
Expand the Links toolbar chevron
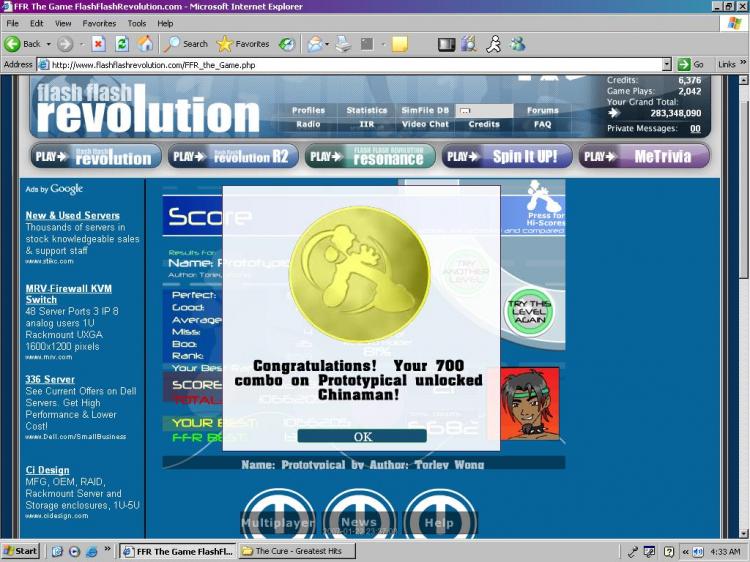coord(743,62)
